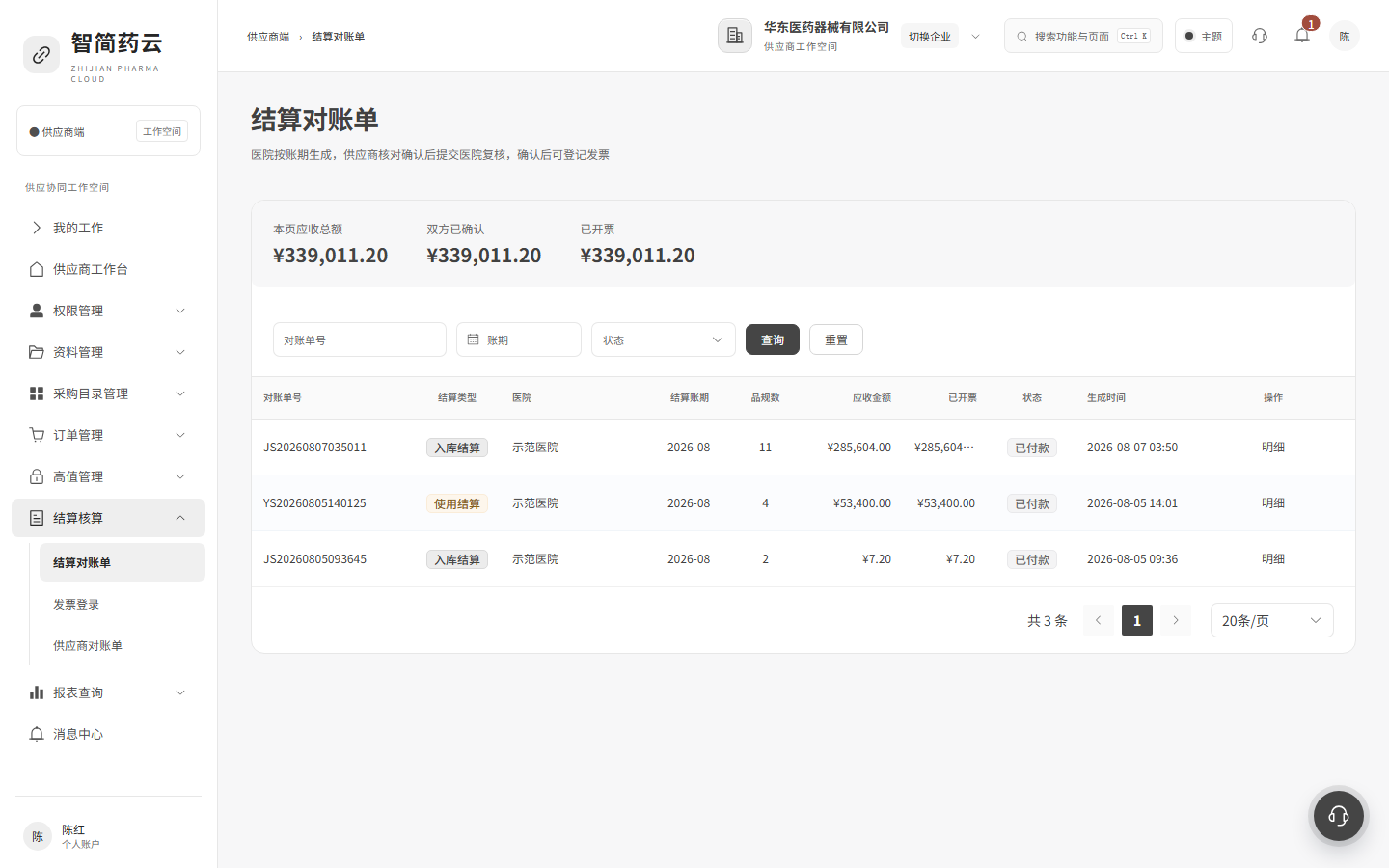The height and width of the screenshot is (868, 1389).
Task: Click 共 3 条 total count text
Action: point(1048,620)
